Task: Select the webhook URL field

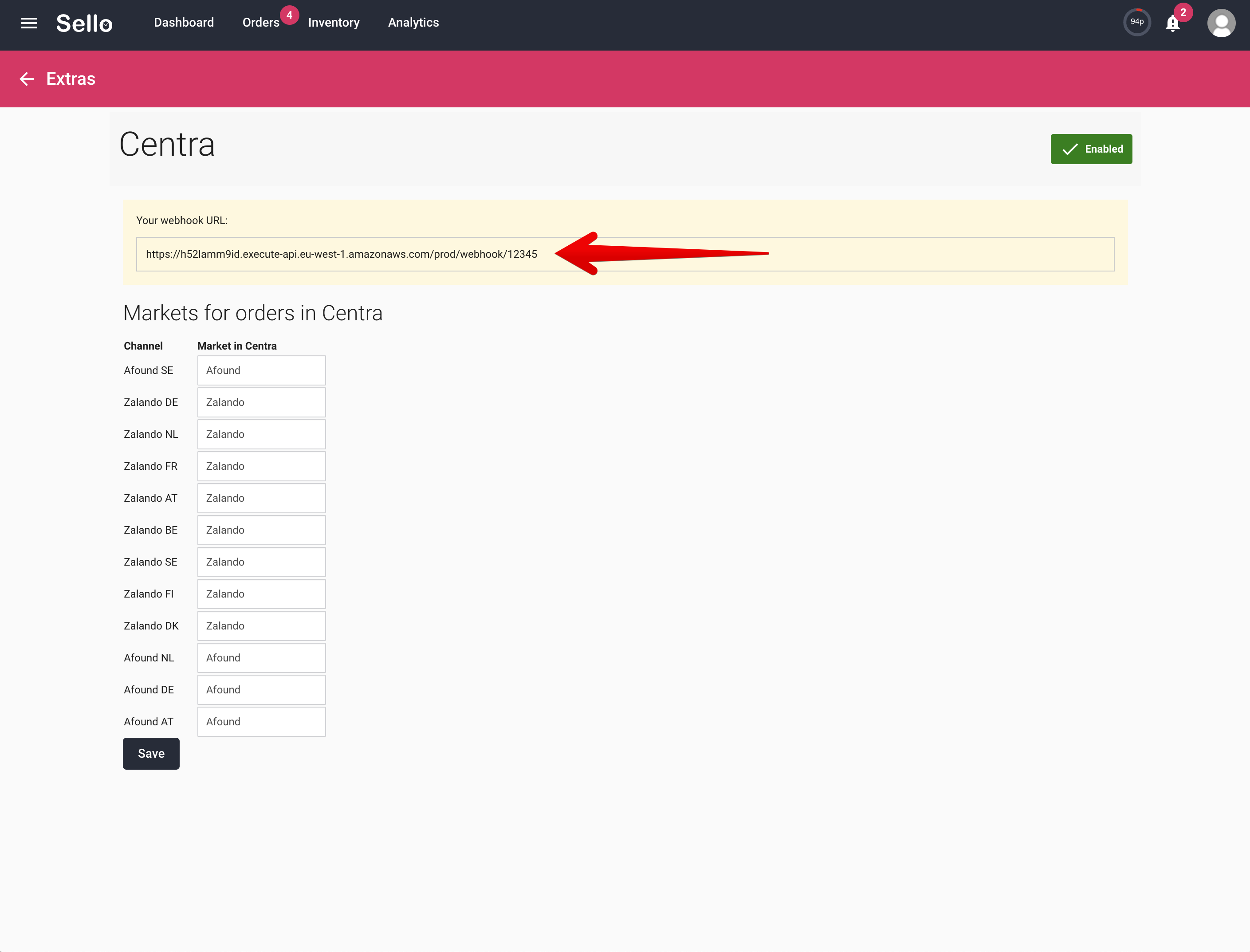Action: coord(625,254)
